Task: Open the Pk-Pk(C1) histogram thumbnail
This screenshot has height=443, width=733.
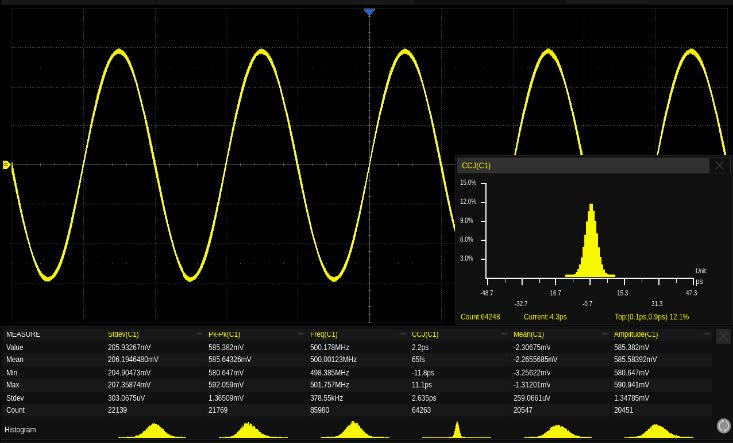Action: [254, 430]
